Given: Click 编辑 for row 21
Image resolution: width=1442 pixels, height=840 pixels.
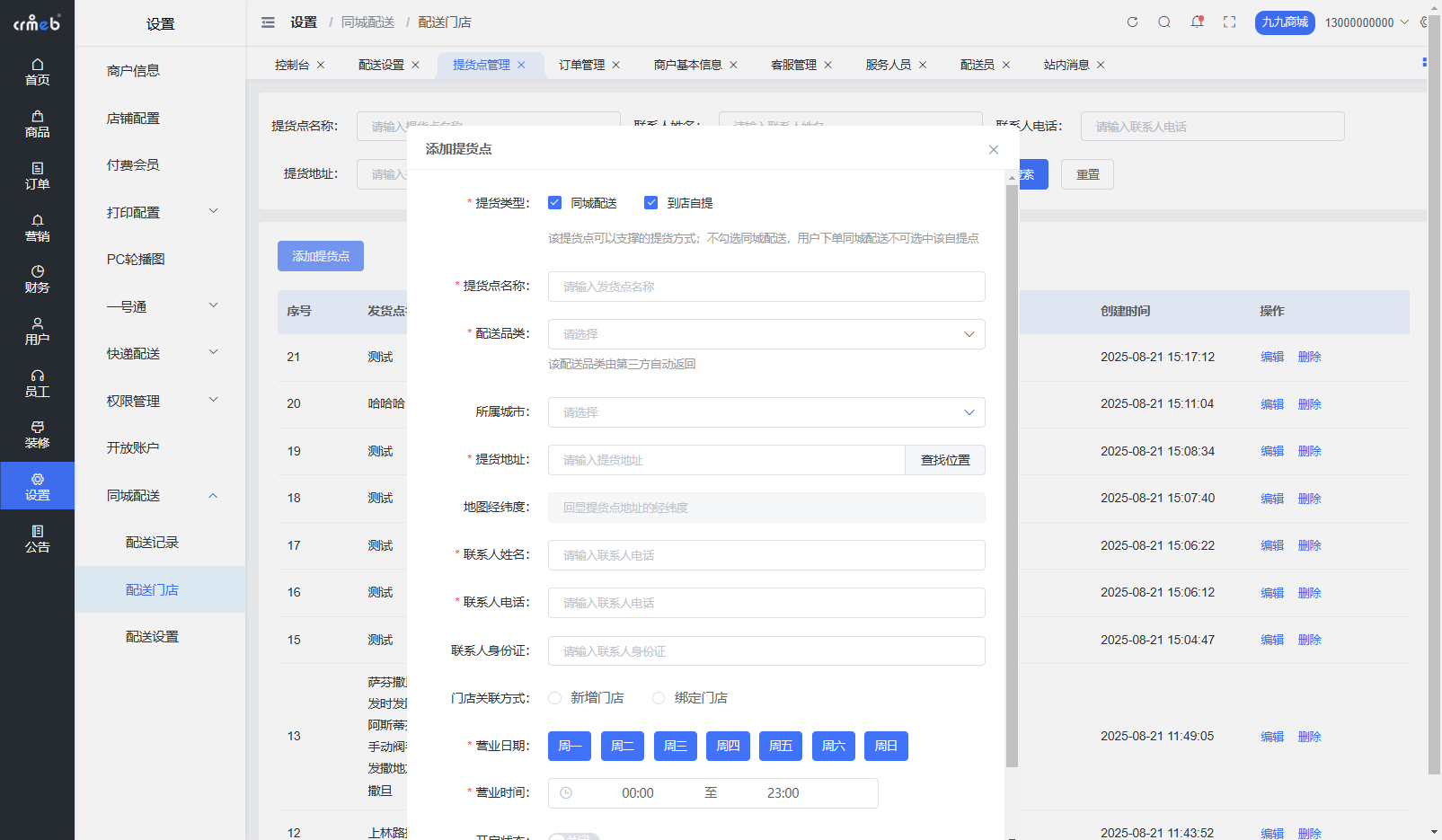Looking at the screenshot, I should point(1272,357).
